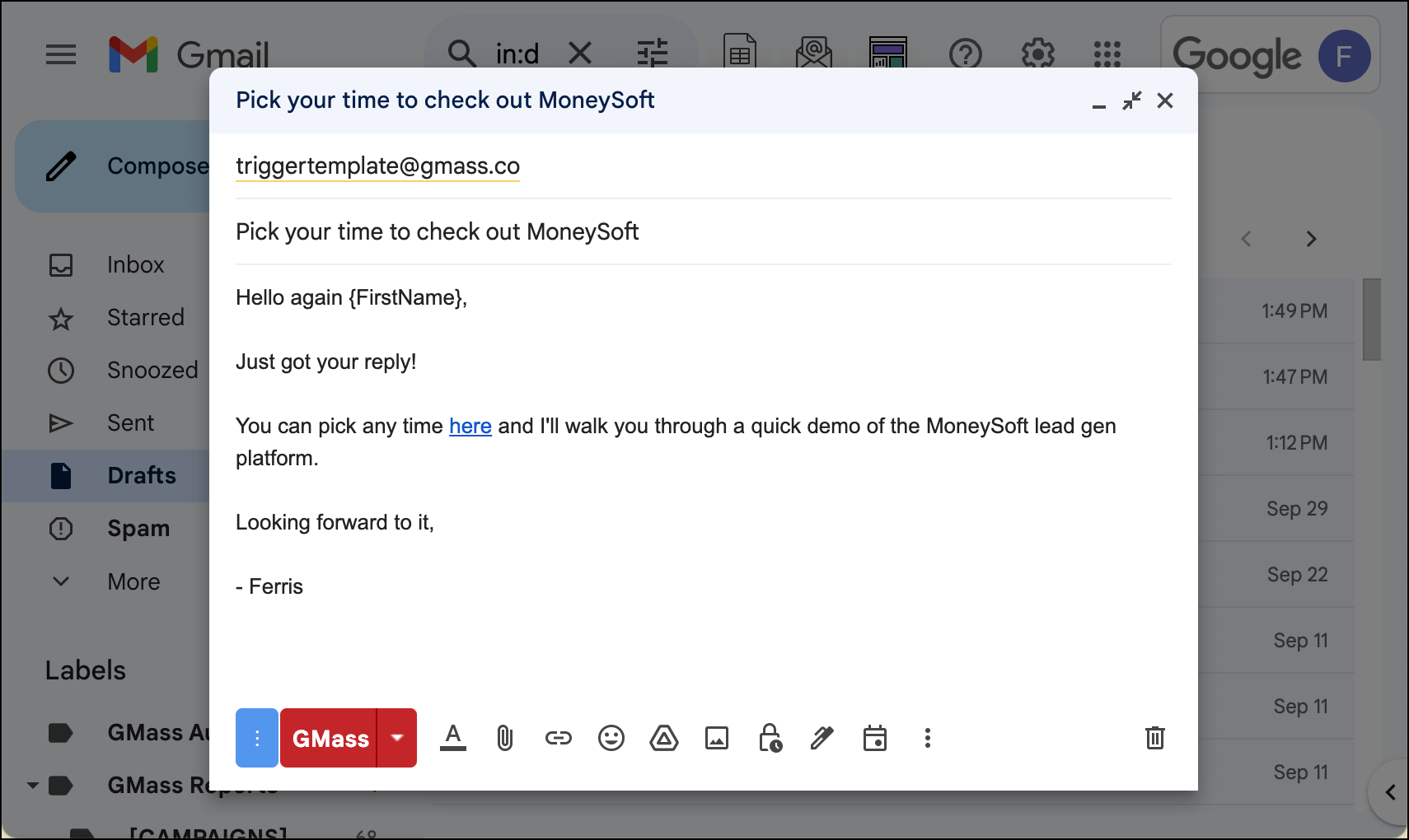Screen dimensions: 1409x840
Task: Click the blue GMass vertical dots button
Action: point(257,738)
